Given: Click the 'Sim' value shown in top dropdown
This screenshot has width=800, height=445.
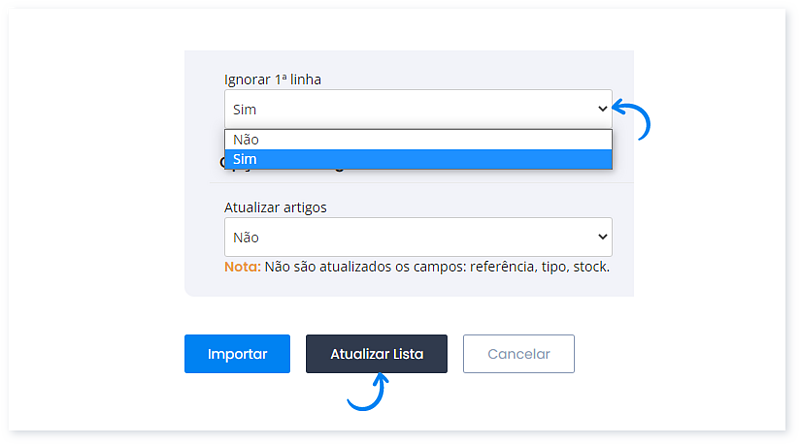Looking at the screenshot, I should click(x=245, y=109).
